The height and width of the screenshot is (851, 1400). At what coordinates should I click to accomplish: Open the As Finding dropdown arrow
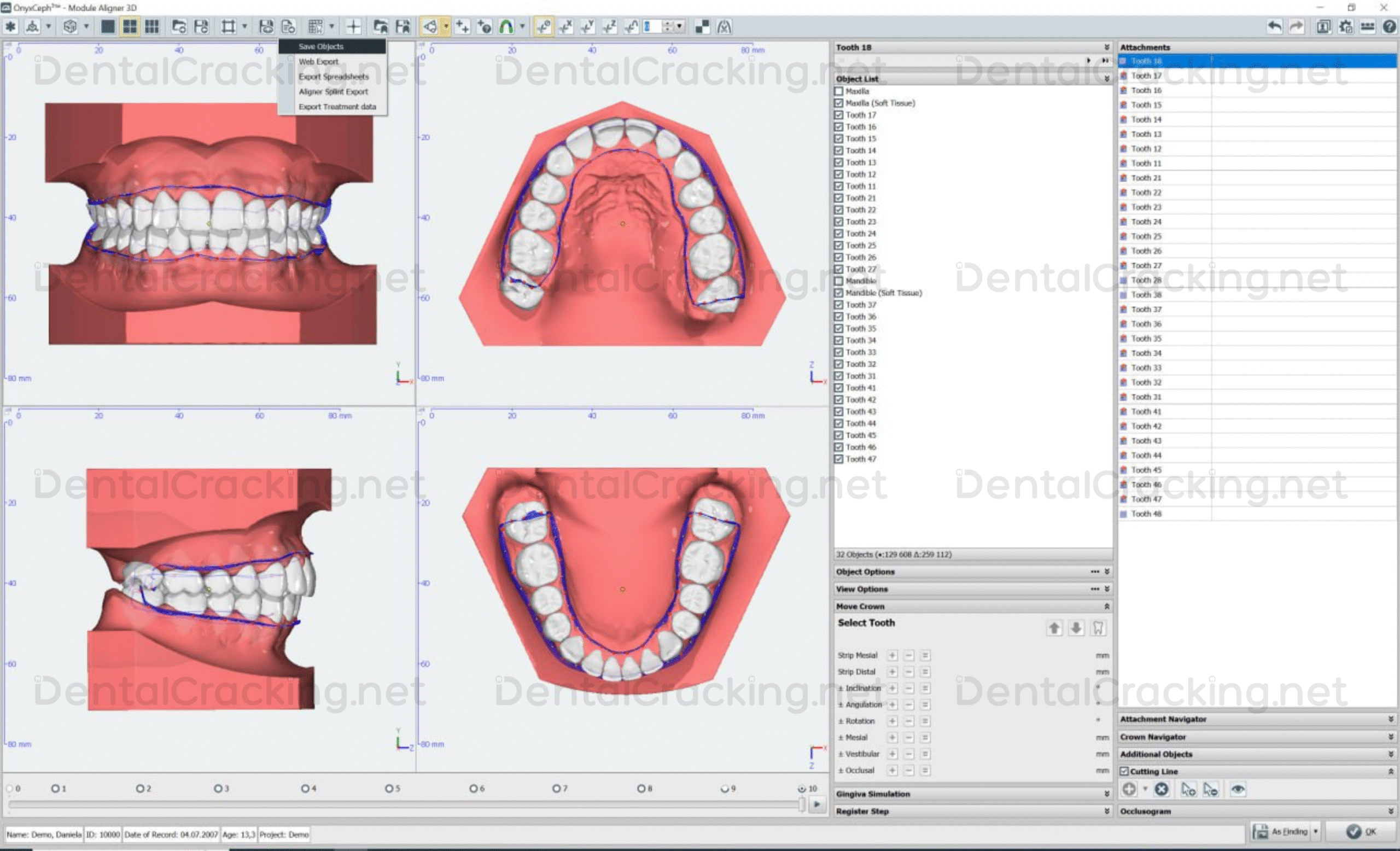point(1315,832)
